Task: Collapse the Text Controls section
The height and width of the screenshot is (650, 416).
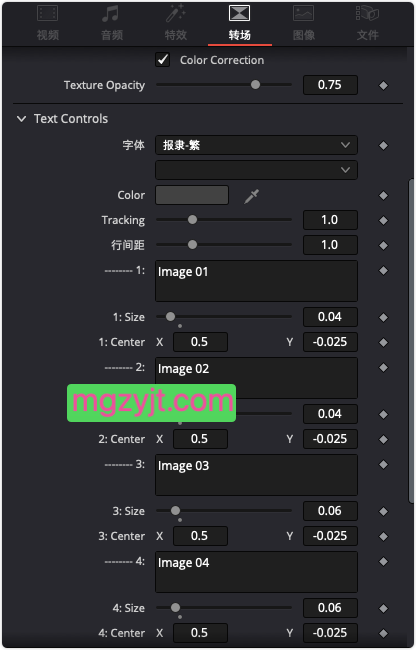Action: (21, 119)
